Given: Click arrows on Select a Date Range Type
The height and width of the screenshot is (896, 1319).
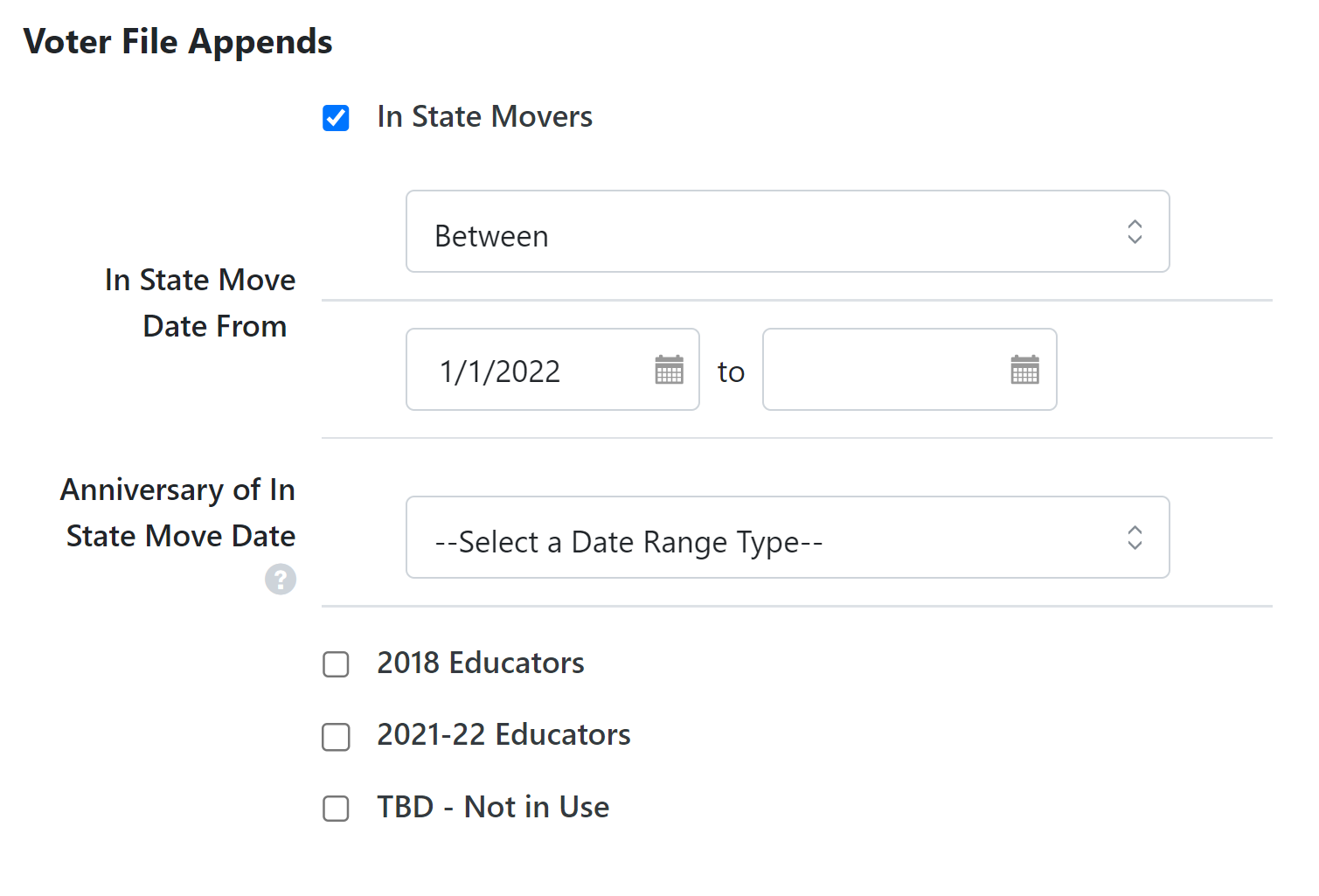Looking at the screenshot, I should tap(1135, 538).
